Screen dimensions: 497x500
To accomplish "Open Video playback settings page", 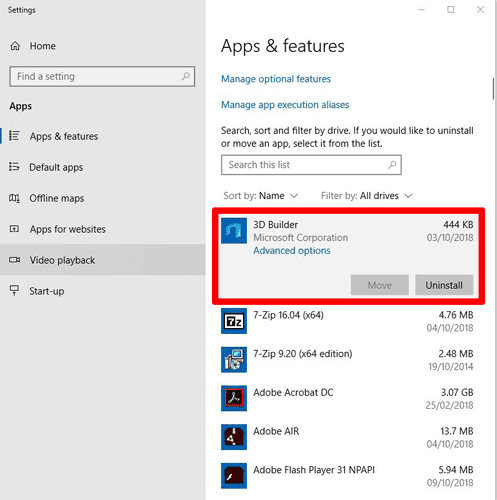I will pyautogui.click(x=103, y=260).
